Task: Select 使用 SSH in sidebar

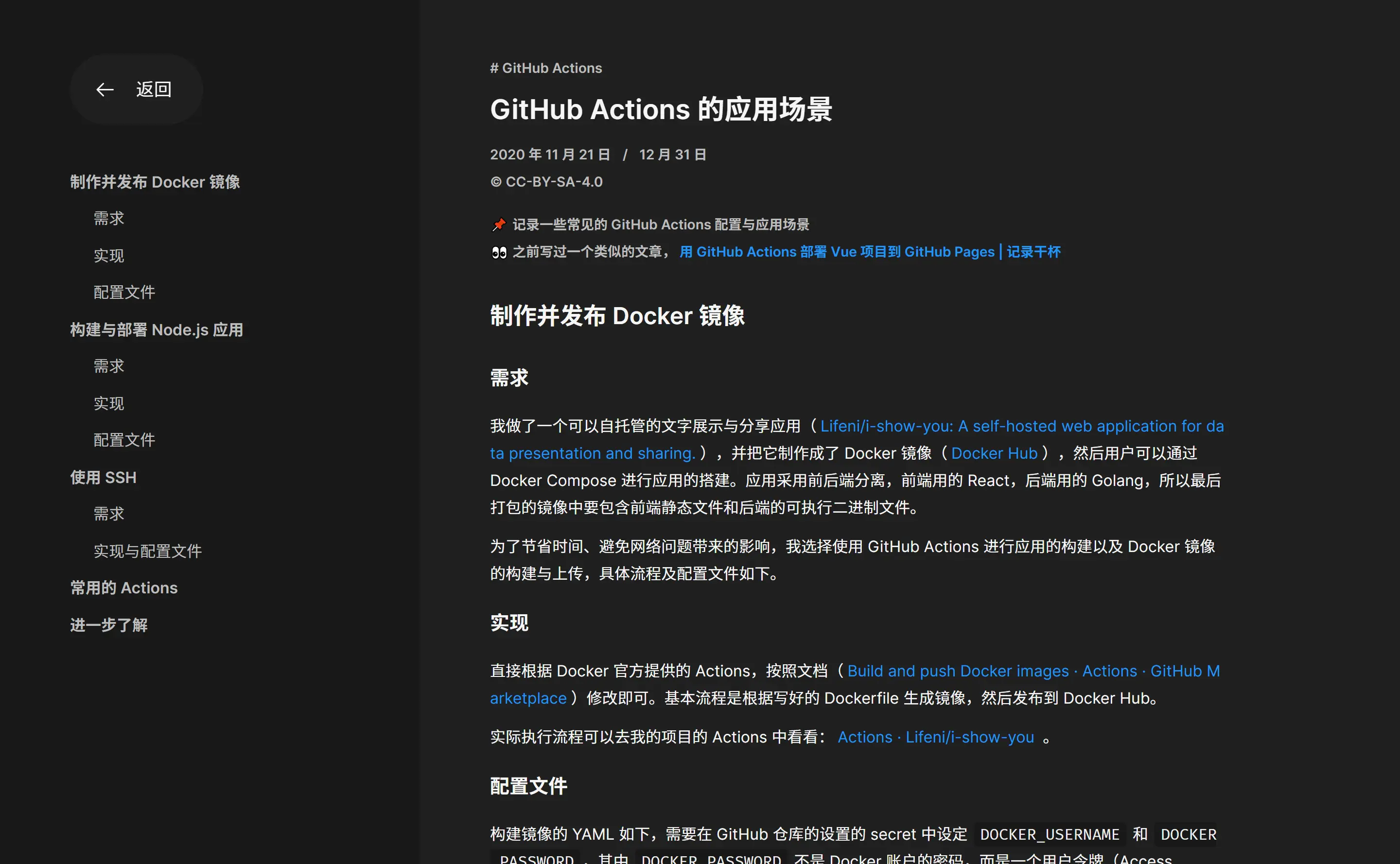Action: coord(104,478)
